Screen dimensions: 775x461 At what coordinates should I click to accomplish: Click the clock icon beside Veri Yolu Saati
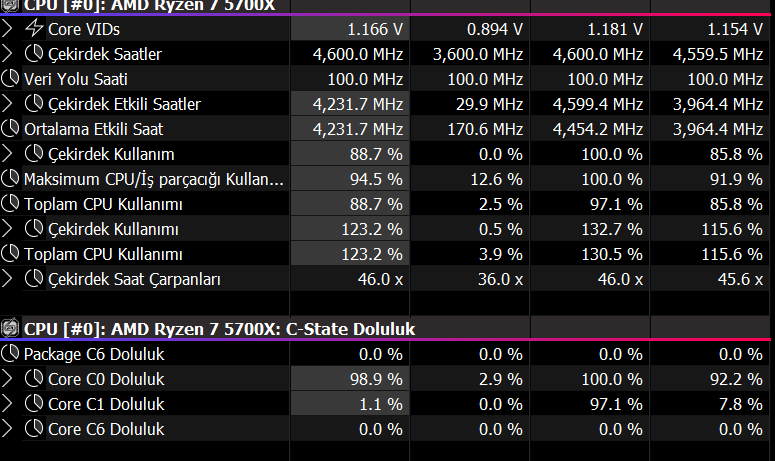pos(10,79)
